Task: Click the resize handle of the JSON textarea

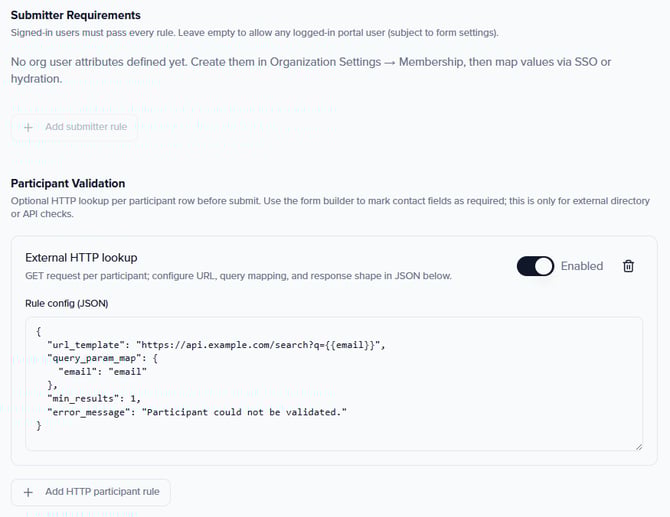Action: (x=637, y=445)
